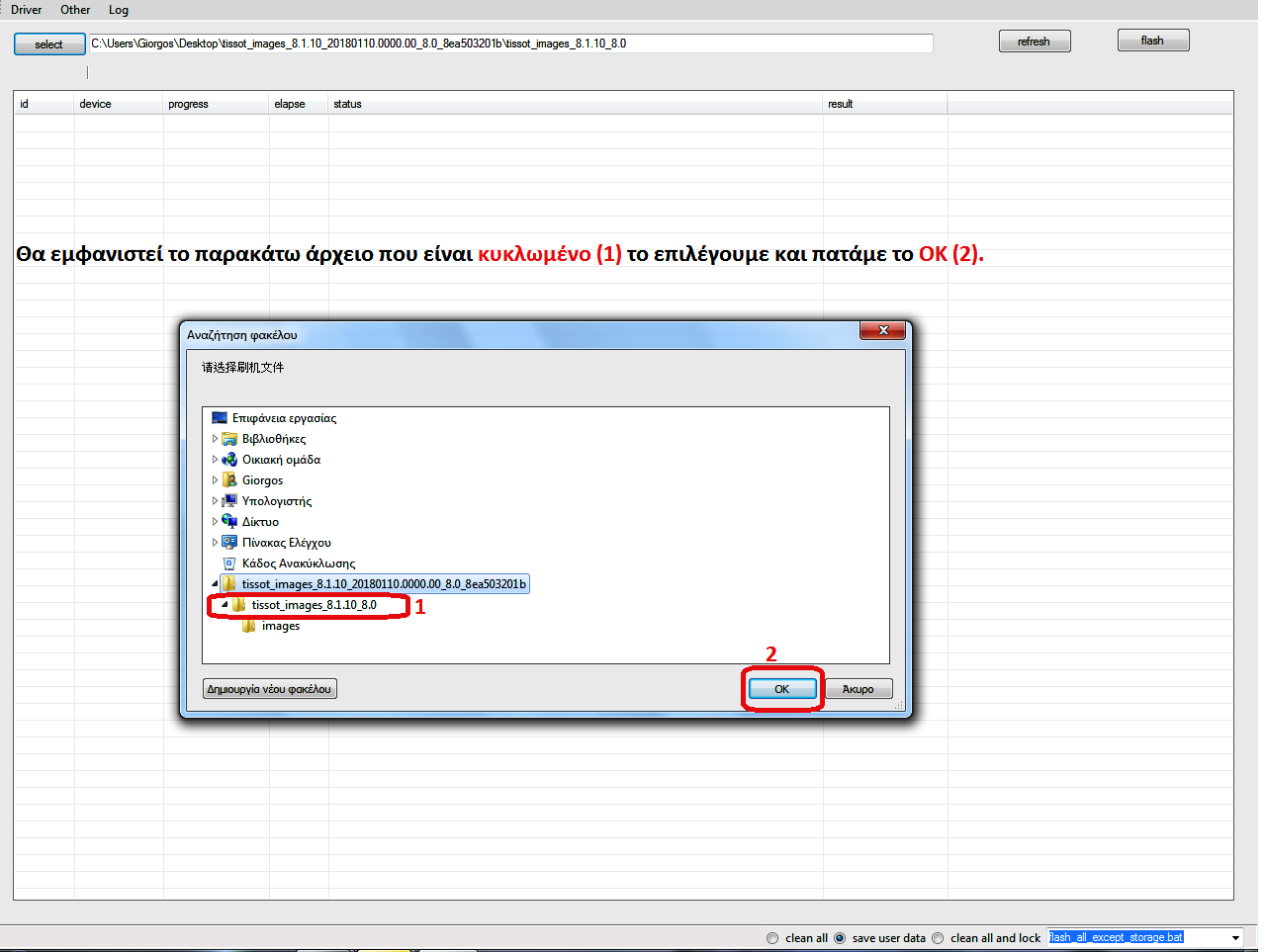Click the Computer (Υπολογιστής) icon
The width and height of the screenshot is (1264, 952).
pyautogui.click(x=229, y=501)
